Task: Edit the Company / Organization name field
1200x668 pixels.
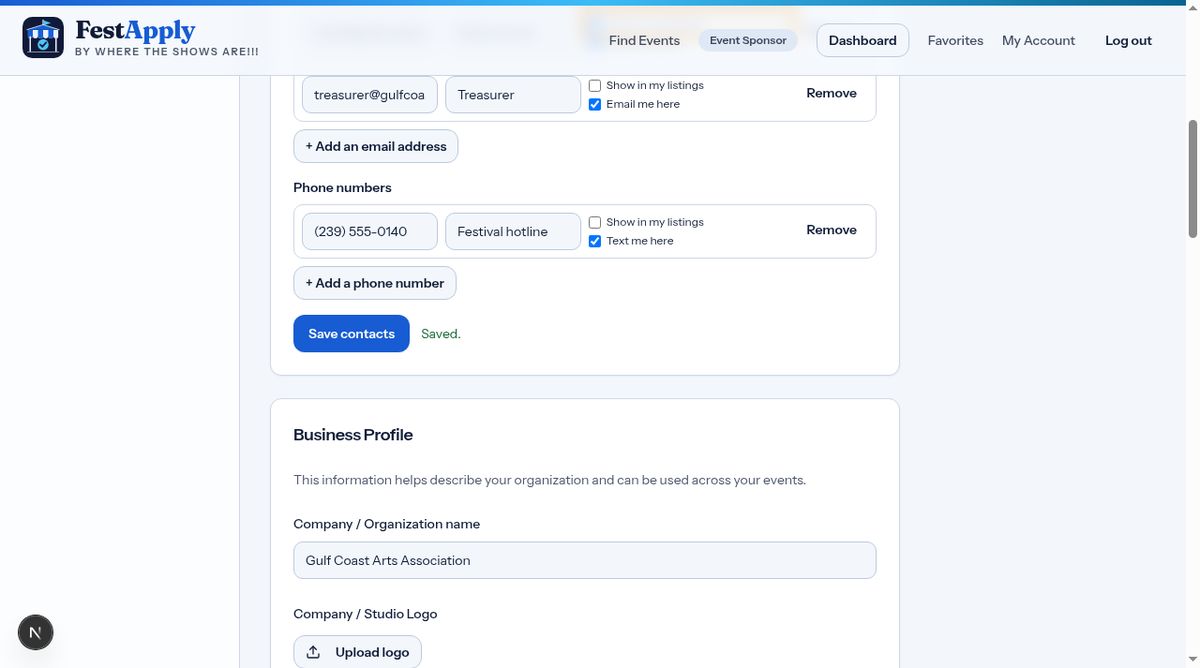Action: [585, 560]
